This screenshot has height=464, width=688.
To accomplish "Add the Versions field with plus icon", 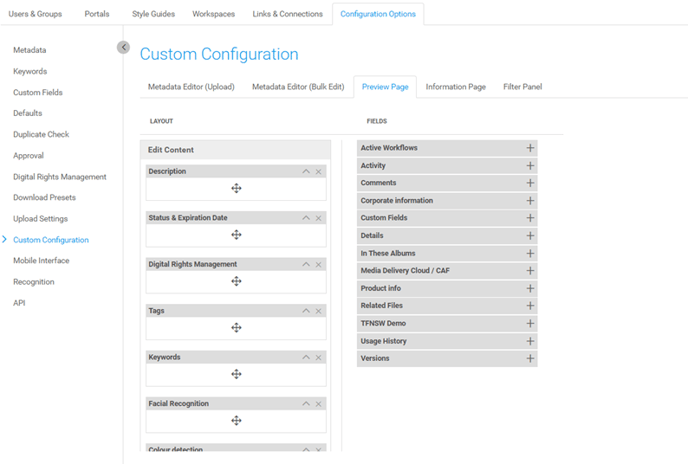I will point(530,358).
